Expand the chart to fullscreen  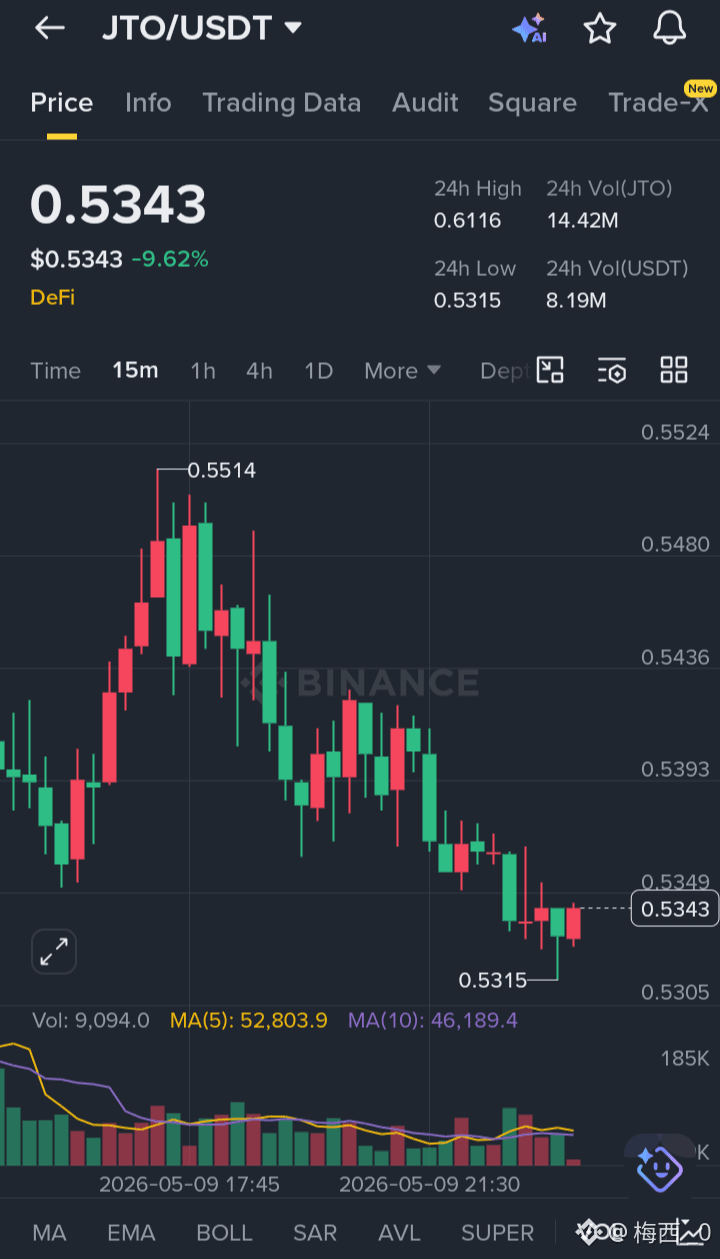pos(54,951)
